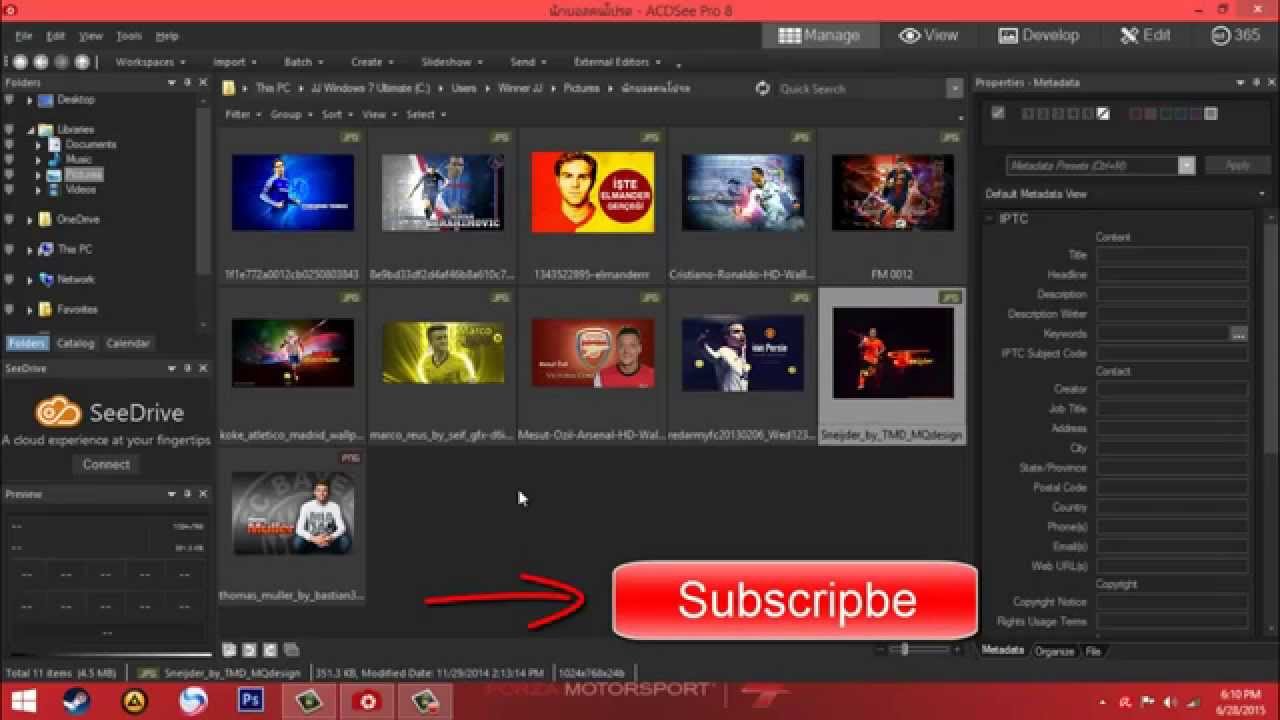Open Keywords picker ellipsis button
1280x720 pixels.
tap(1239, 334)
